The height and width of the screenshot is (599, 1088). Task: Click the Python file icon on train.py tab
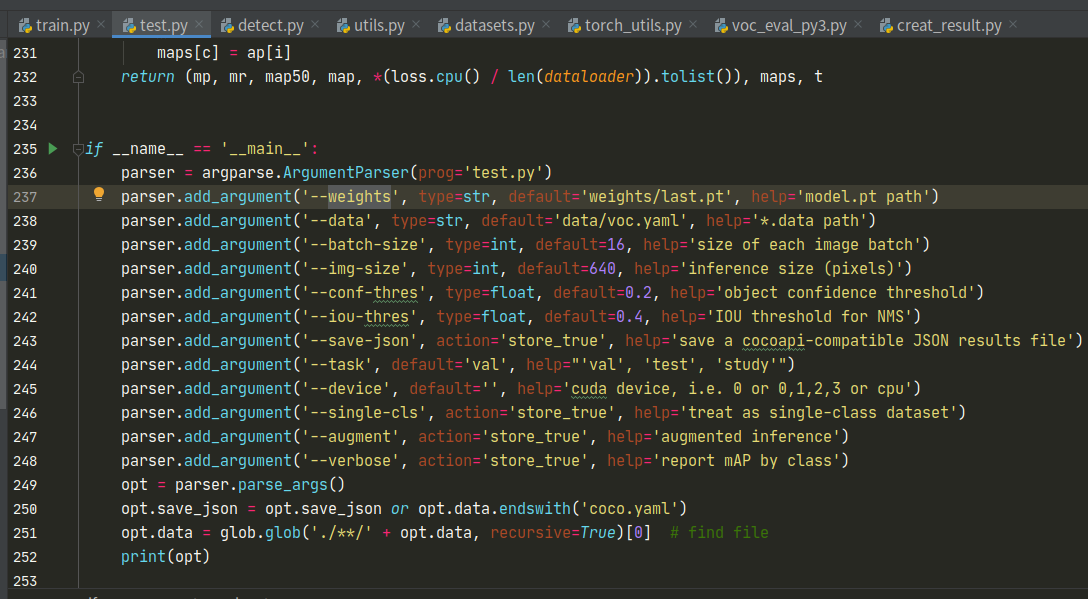tap(25, 26)
